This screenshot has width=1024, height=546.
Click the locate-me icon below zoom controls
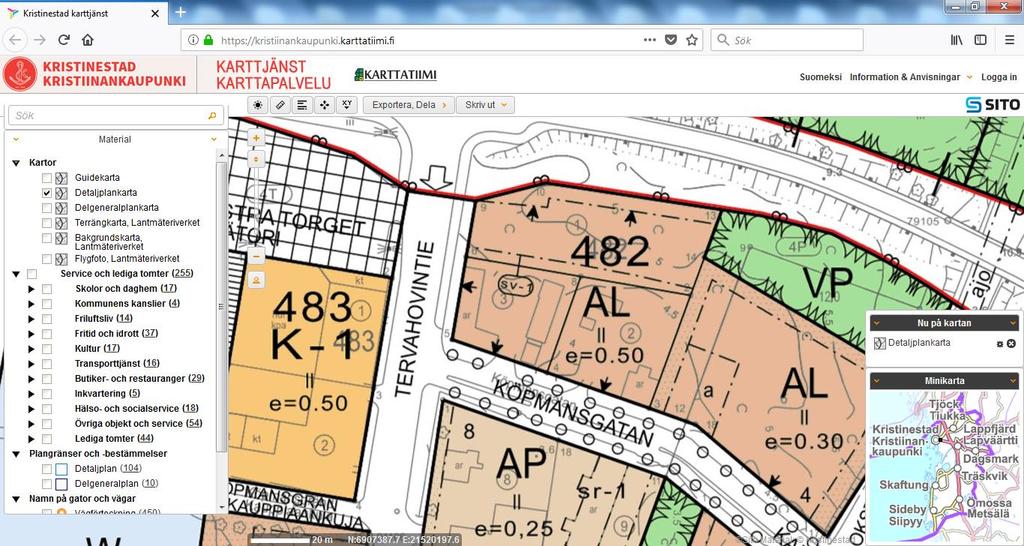(x=256, y=280)
